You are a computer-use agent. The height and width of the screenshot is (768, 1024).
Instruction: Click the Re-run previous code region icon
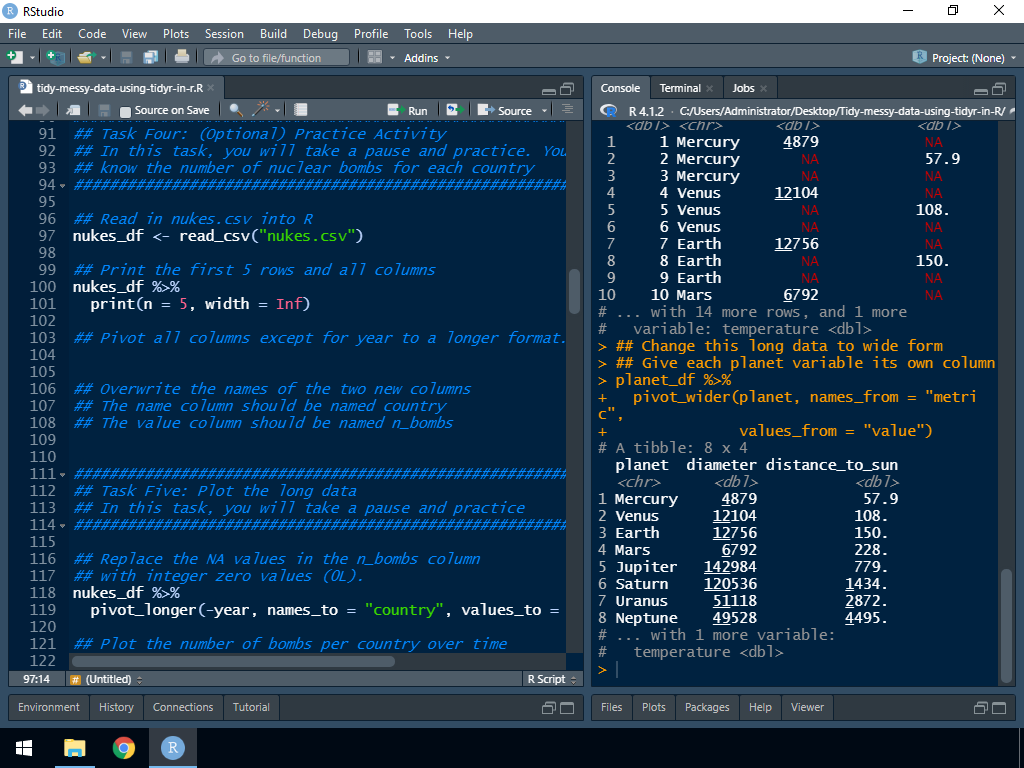click(x=454, y=110)
